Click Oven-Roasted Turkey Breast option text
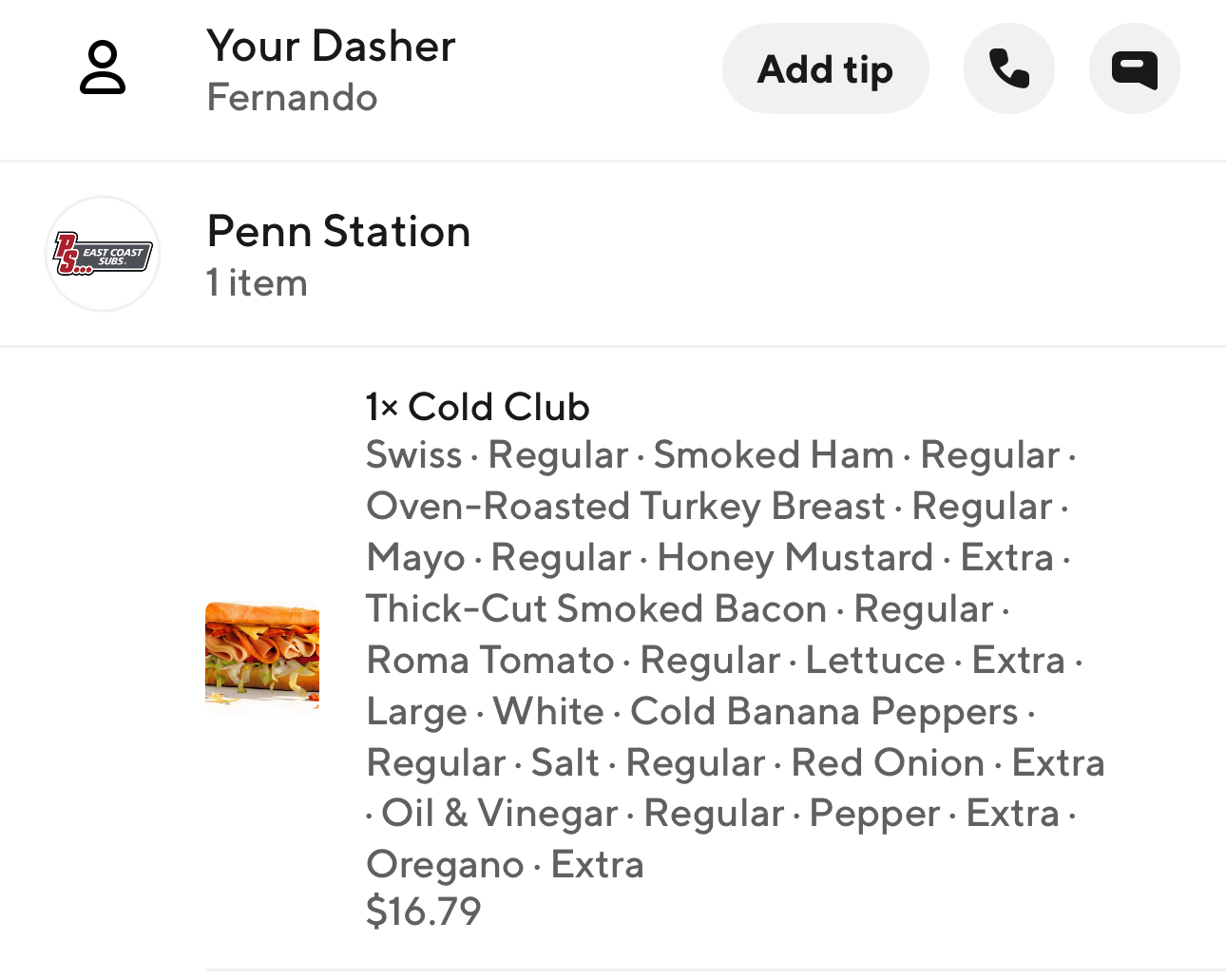1226x980 pixels. pos(625,507)
